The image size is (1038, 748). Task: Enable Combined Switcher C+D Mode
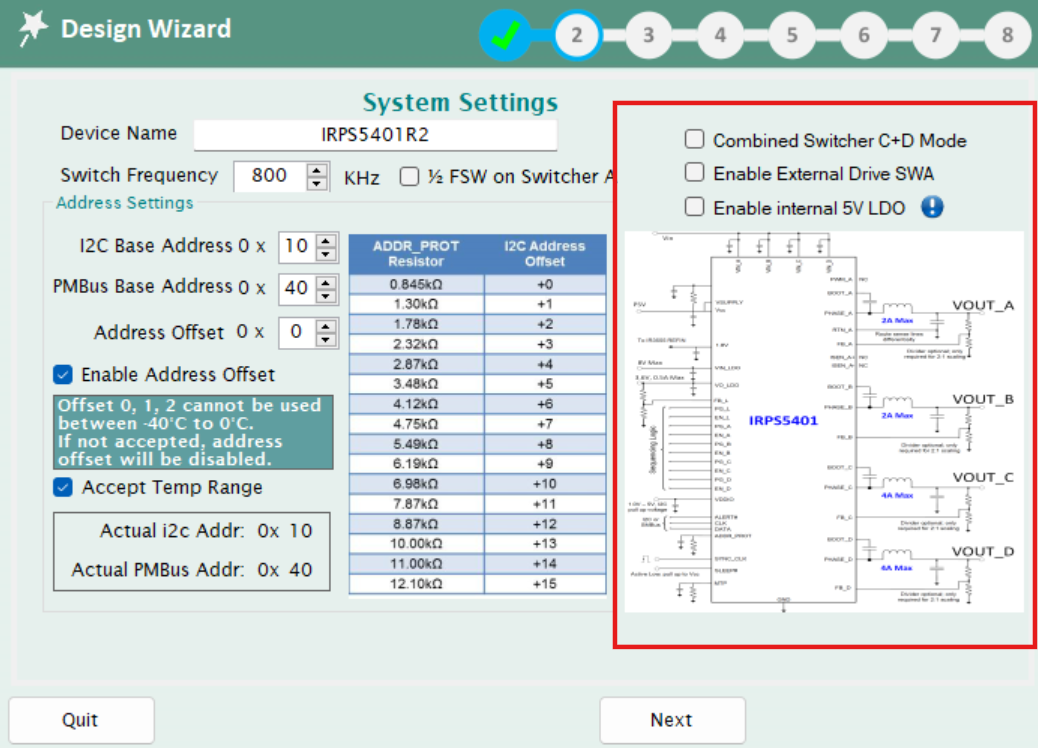coord(695,140)
